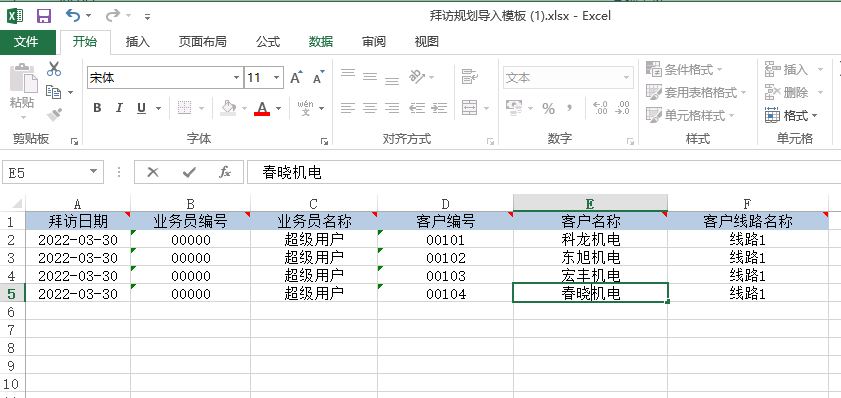Click the formula bar text 春晓机电
The width and height of the screenshot is (841, 398).
coord(292,172)
